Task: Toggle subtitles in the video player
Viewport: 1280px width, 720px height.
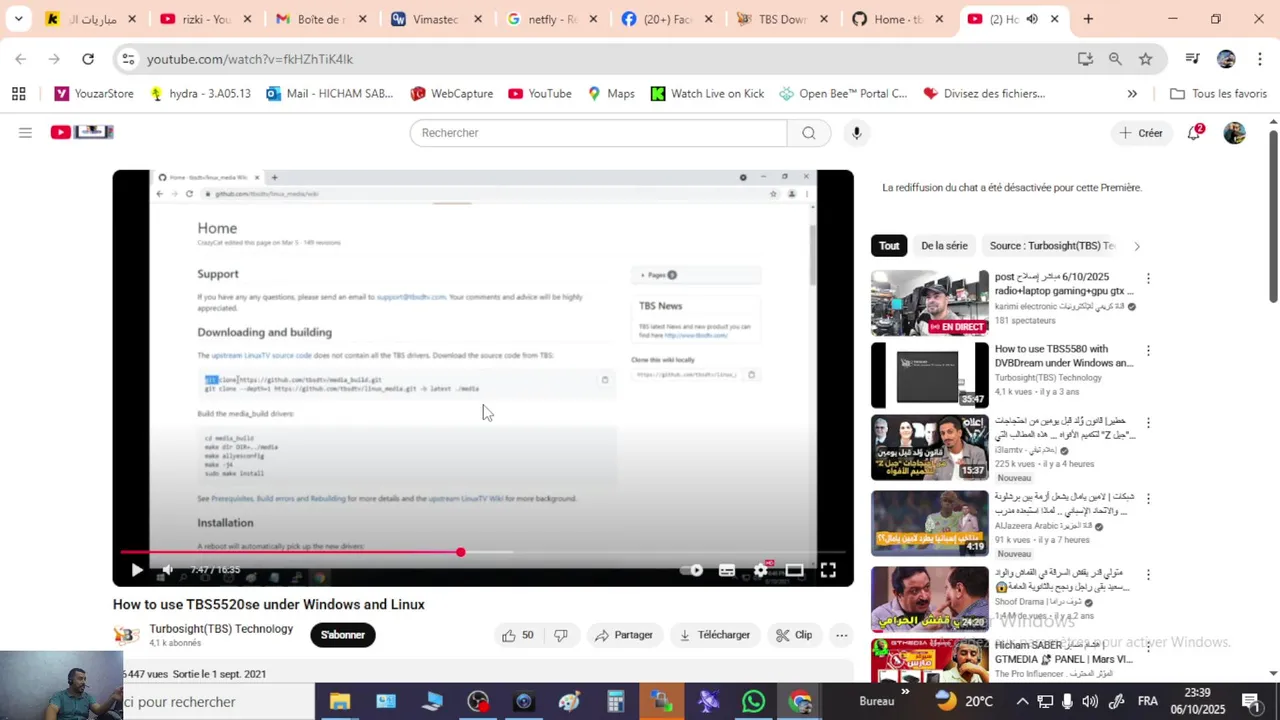Action: point(727,570)
